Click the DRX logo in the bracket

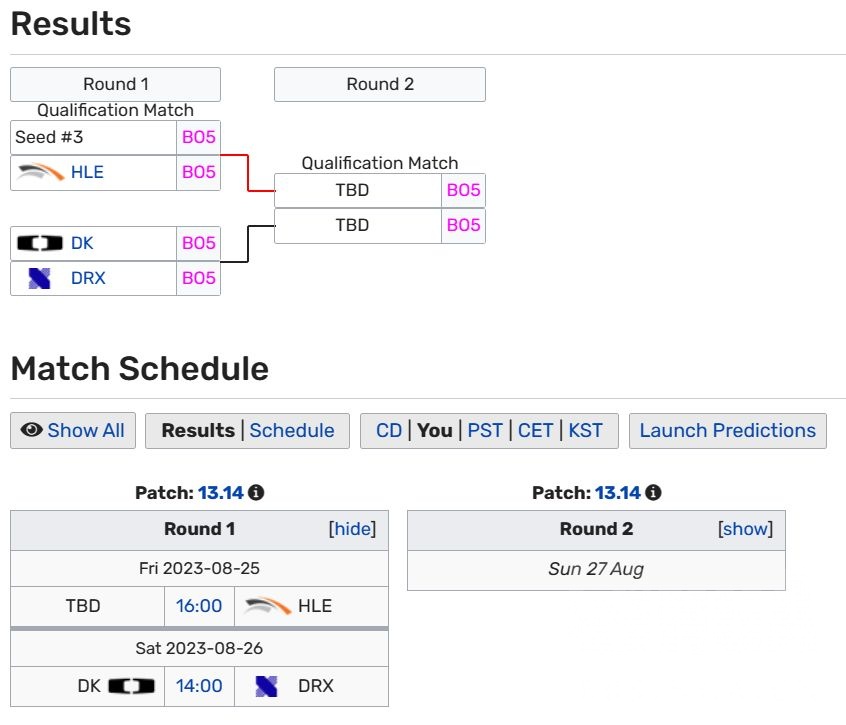[40, 278]
